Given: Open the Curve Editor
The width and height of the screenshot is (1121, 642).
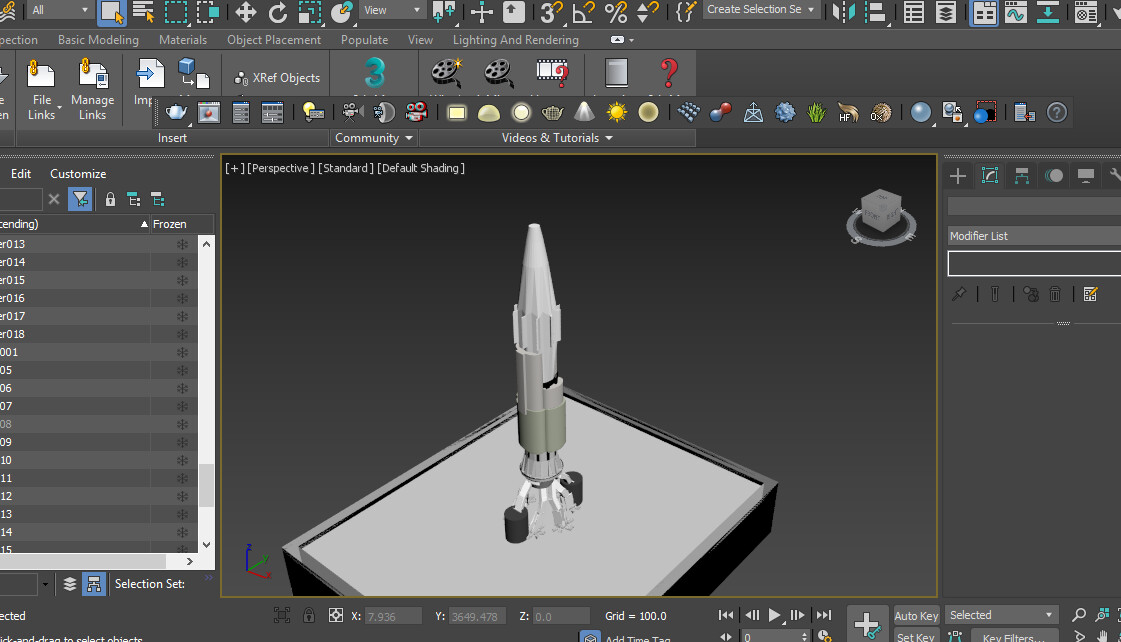Looking at the screenshot, I should [x=1016, y=11].
